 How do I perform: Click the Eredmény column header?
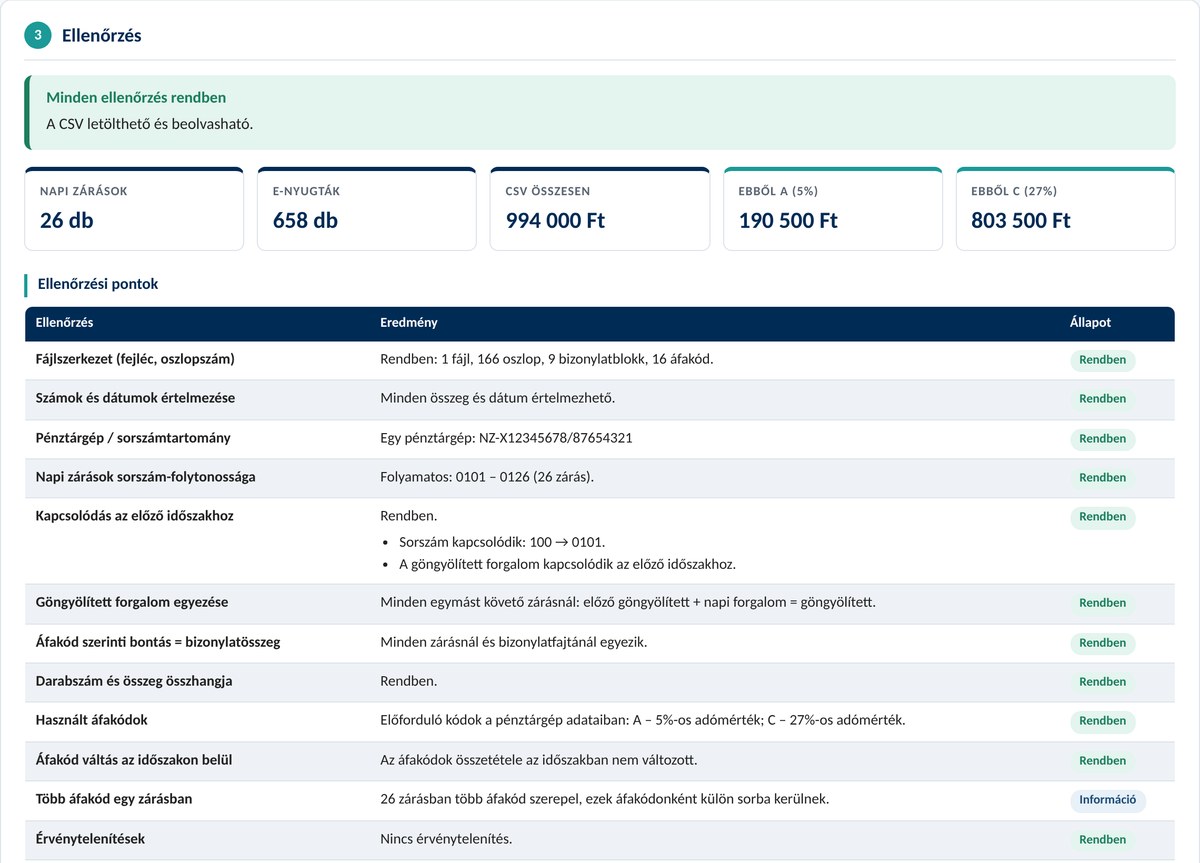408,323
